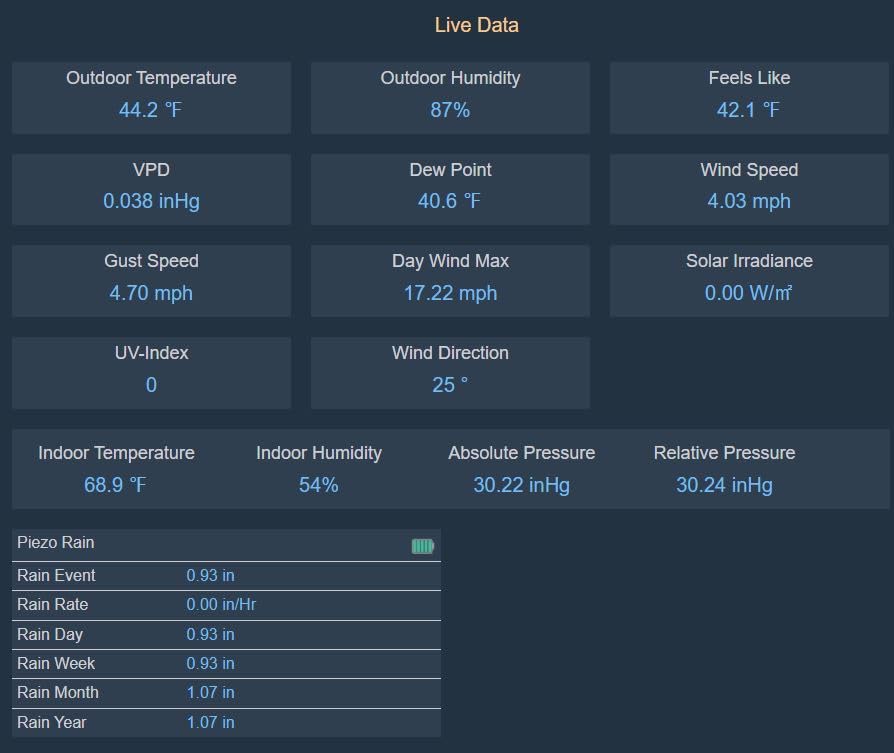Select the Relative Pressure reading
The image size is (894, 753).
point(724,485)
